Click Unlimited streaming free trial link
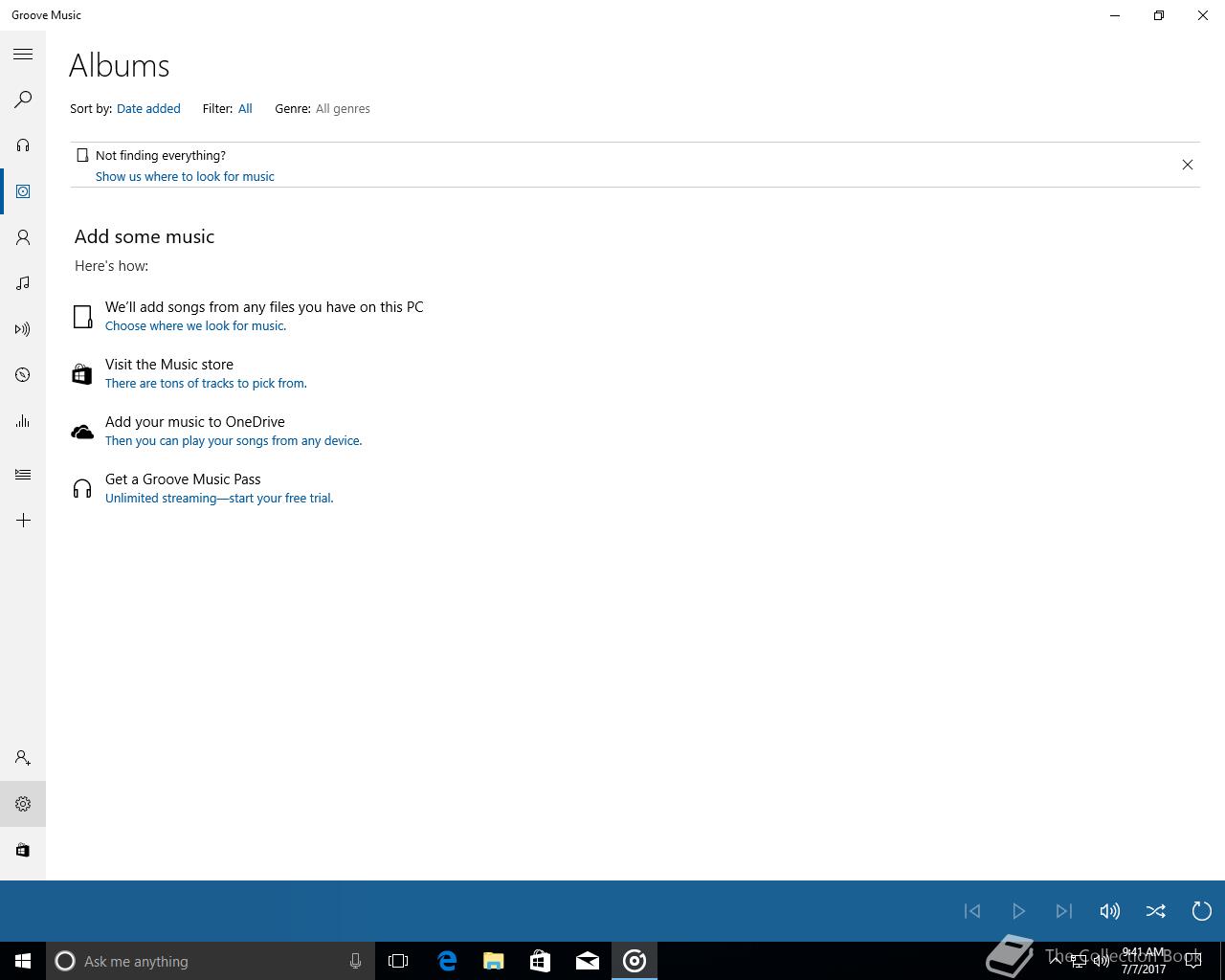The image size is (1225, 980). [219, 498]
